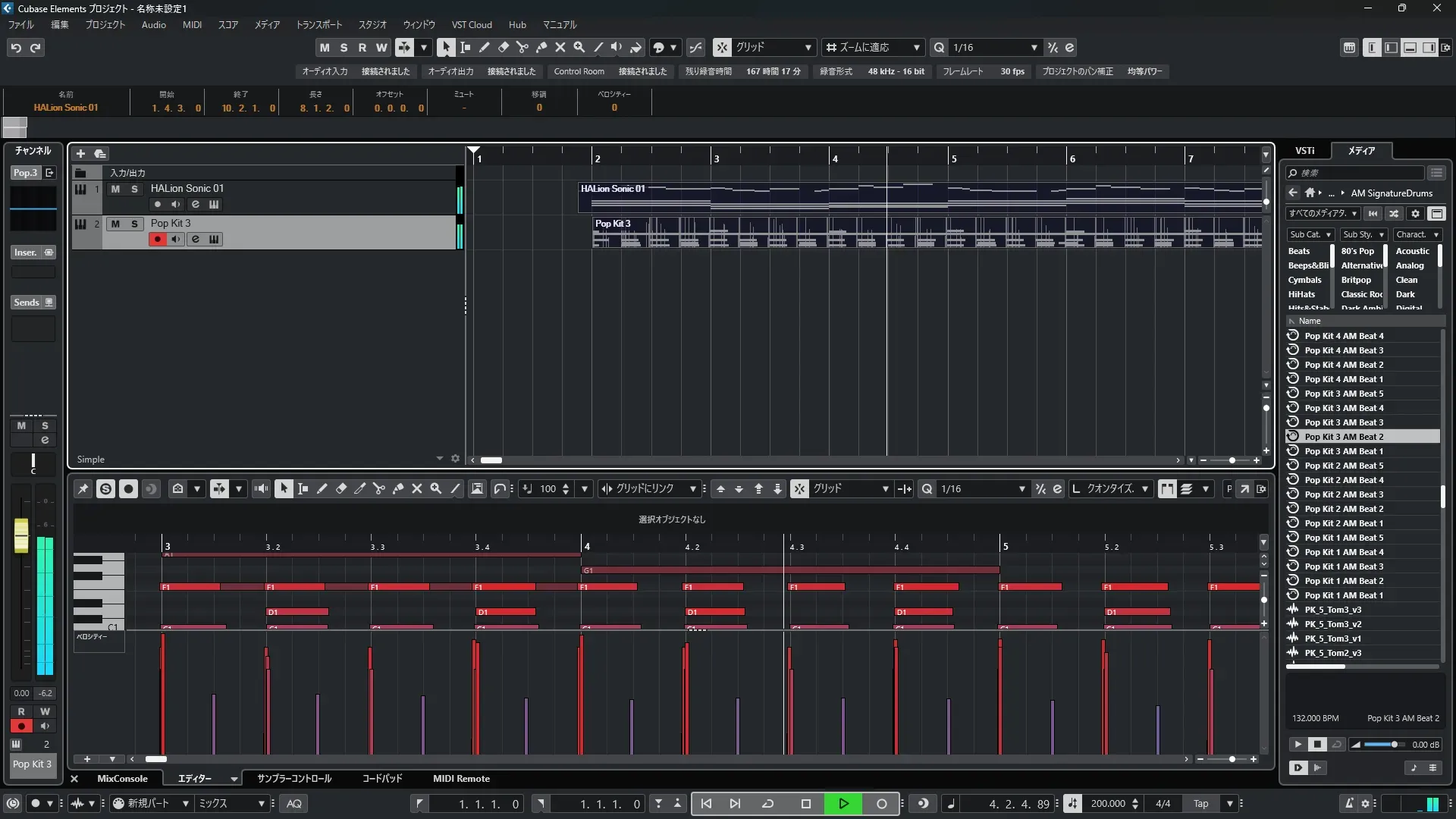Mute the HALion Sonic 01 track
The height and width of the screenshot is (819, 1456).
tap(115, 189)
